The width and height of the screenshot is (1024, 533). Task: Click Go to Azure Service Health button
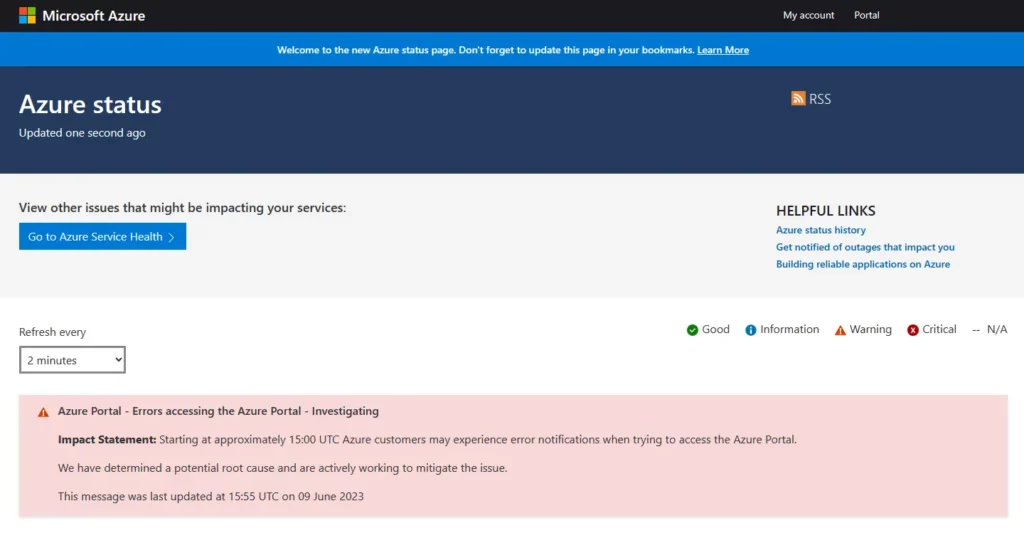(103, 236)
